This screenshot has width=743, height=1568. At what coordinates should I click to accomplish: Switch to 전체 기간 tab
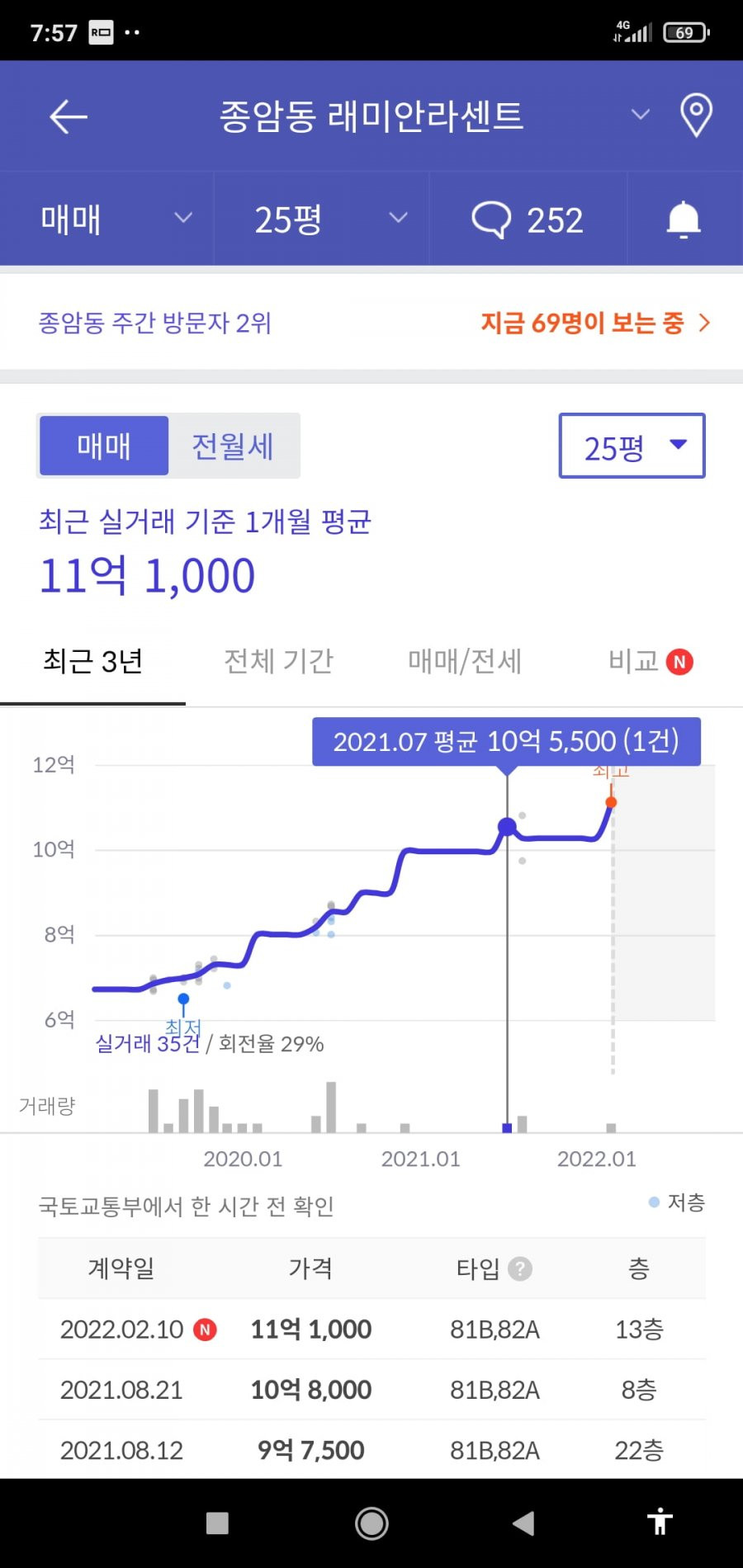pos(279,661)
